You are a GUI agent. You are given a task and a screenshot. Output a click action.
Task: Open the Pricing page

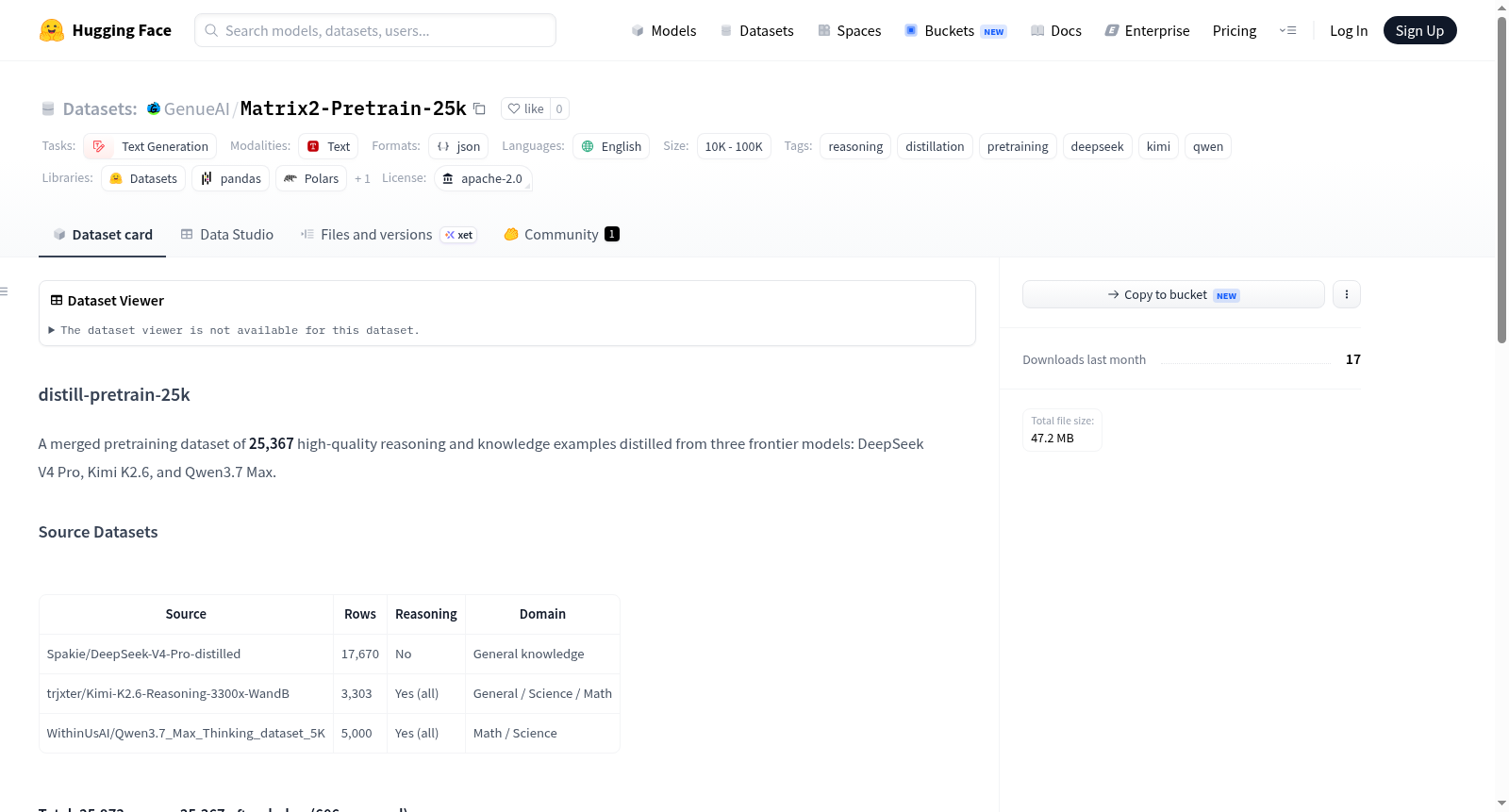(x=1234, y=30)
